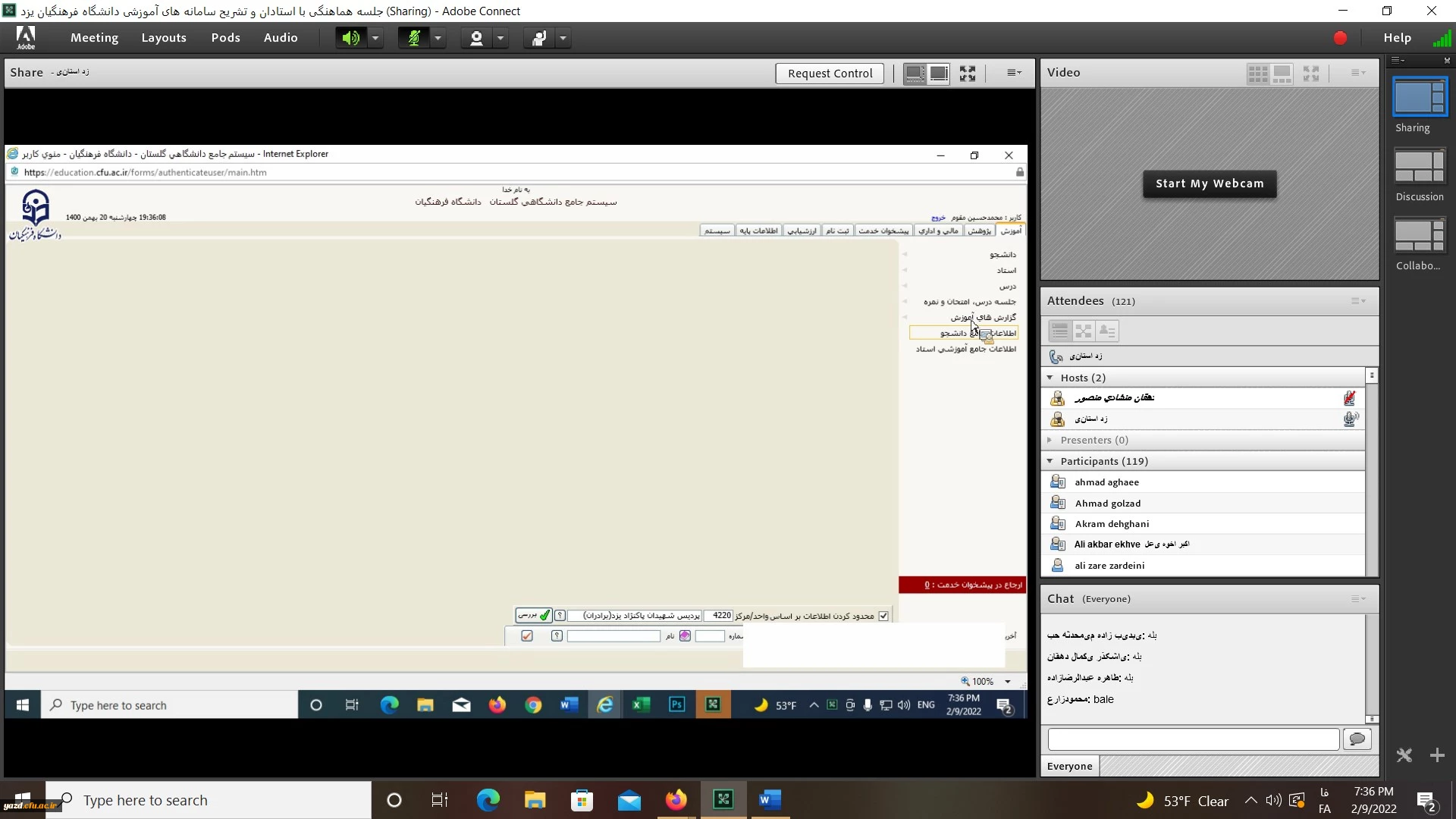The height and width of the screenshot is (819, 1456).
Task: Open the Meeting menu
Action: [94, 38]
